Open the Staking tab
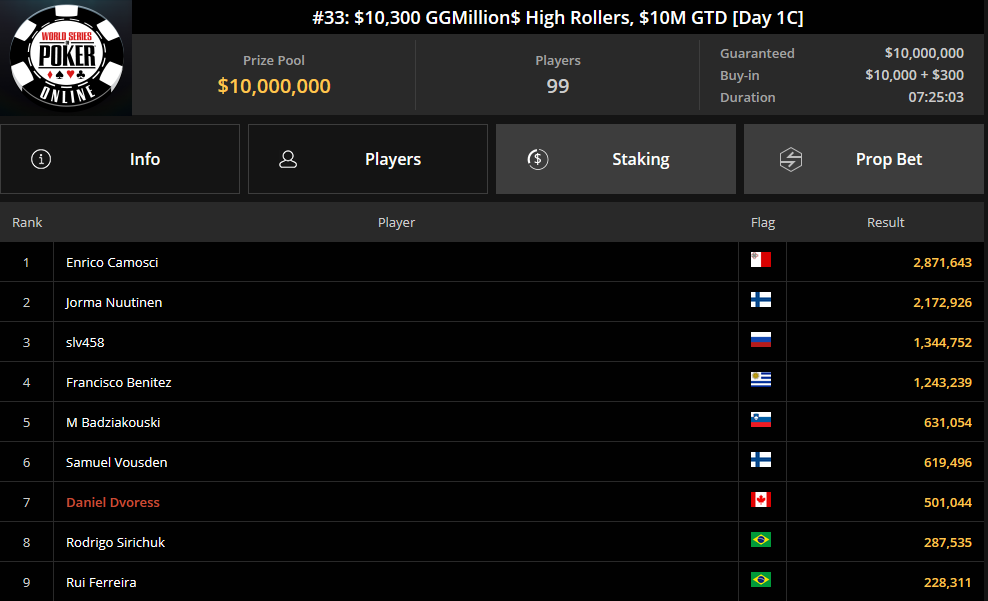Image resolution: width=988 pixels, height=601 pixels. (x=616, y=159)
